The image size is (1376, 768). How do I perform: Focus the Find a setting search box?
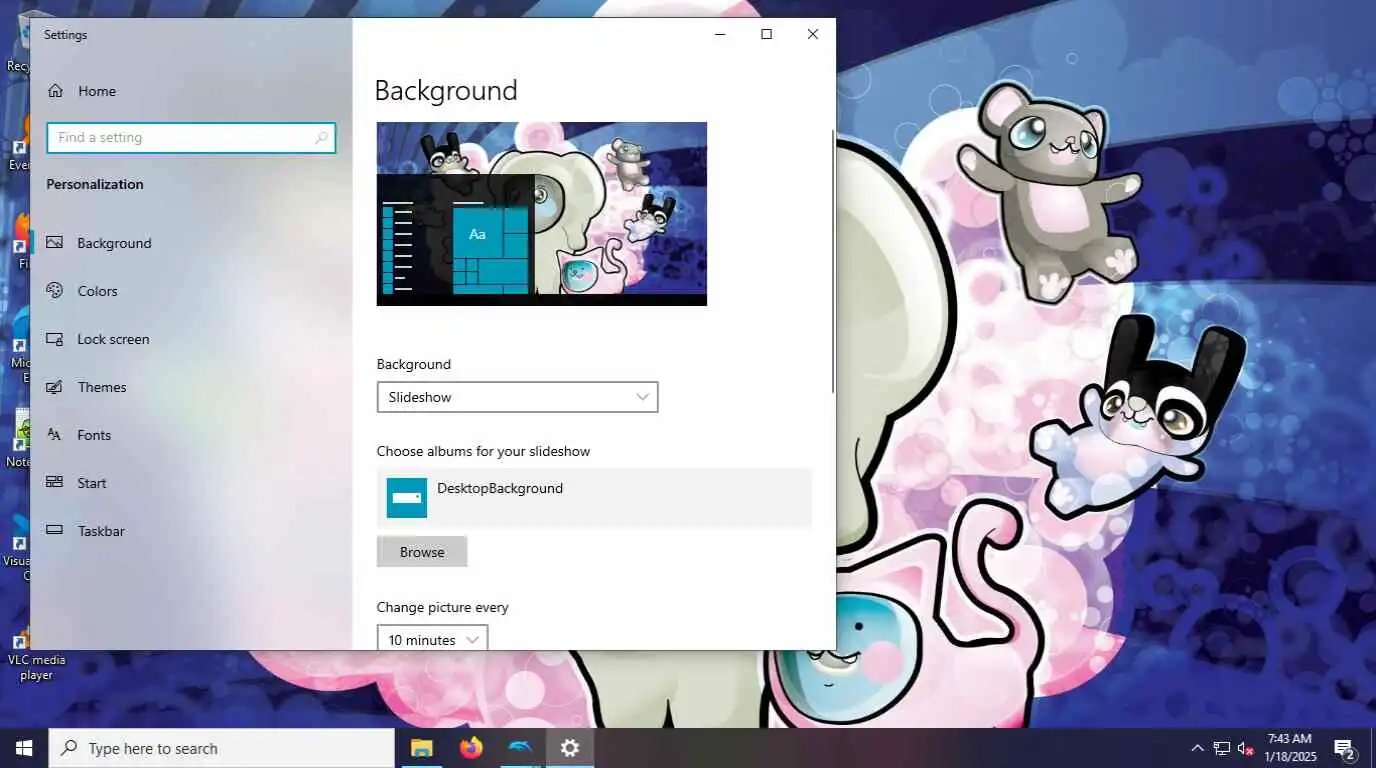[191, 138]
